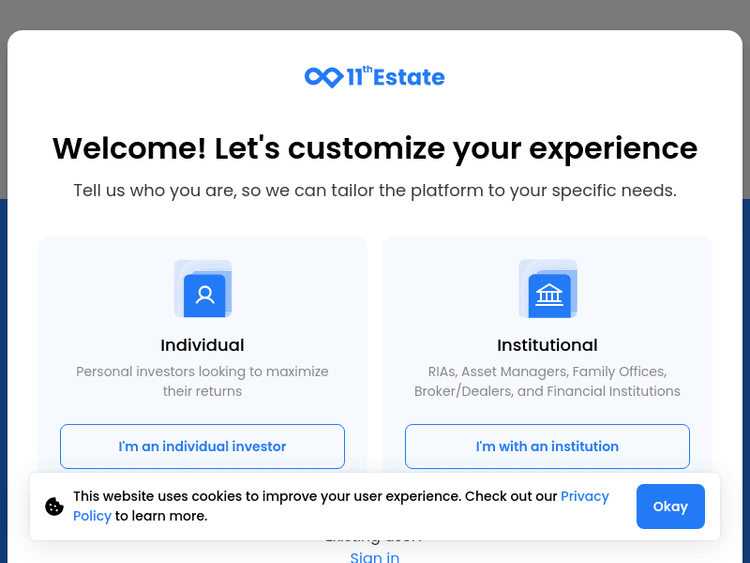
Task: Open the Privacy Policy link
Action: 584,497
